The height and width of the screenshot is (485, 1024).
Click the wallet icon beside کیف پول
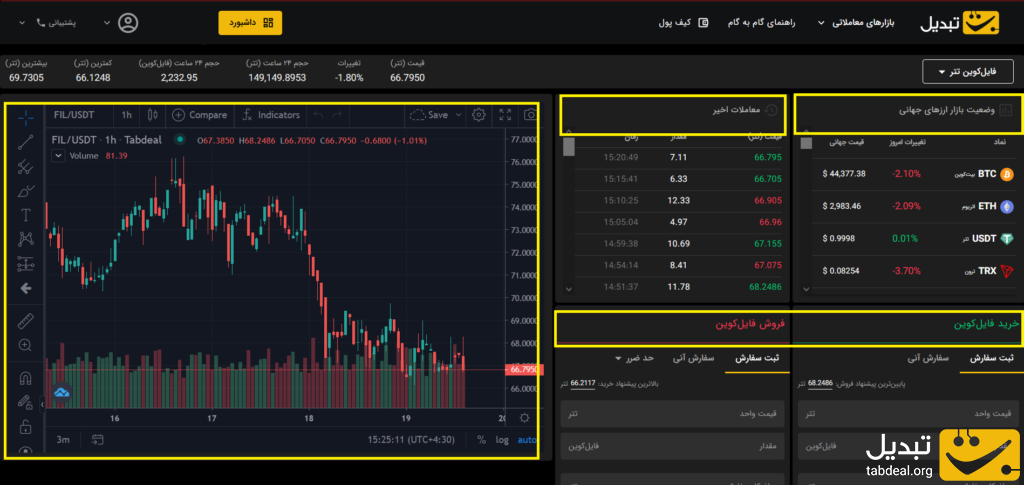tap(703, 23)
